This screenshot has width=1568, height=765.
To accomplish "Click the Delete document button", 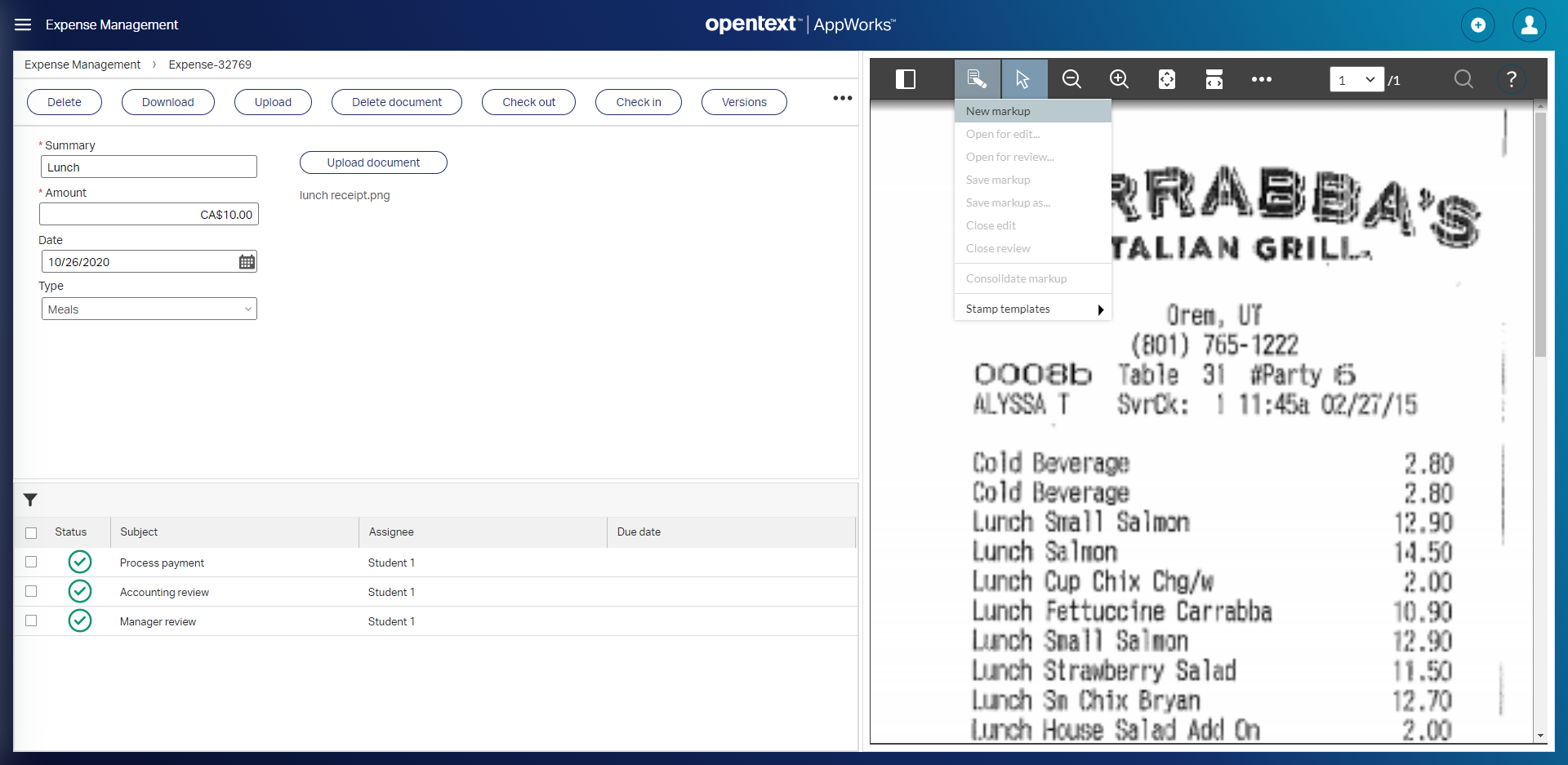I will tap(397, 102).
